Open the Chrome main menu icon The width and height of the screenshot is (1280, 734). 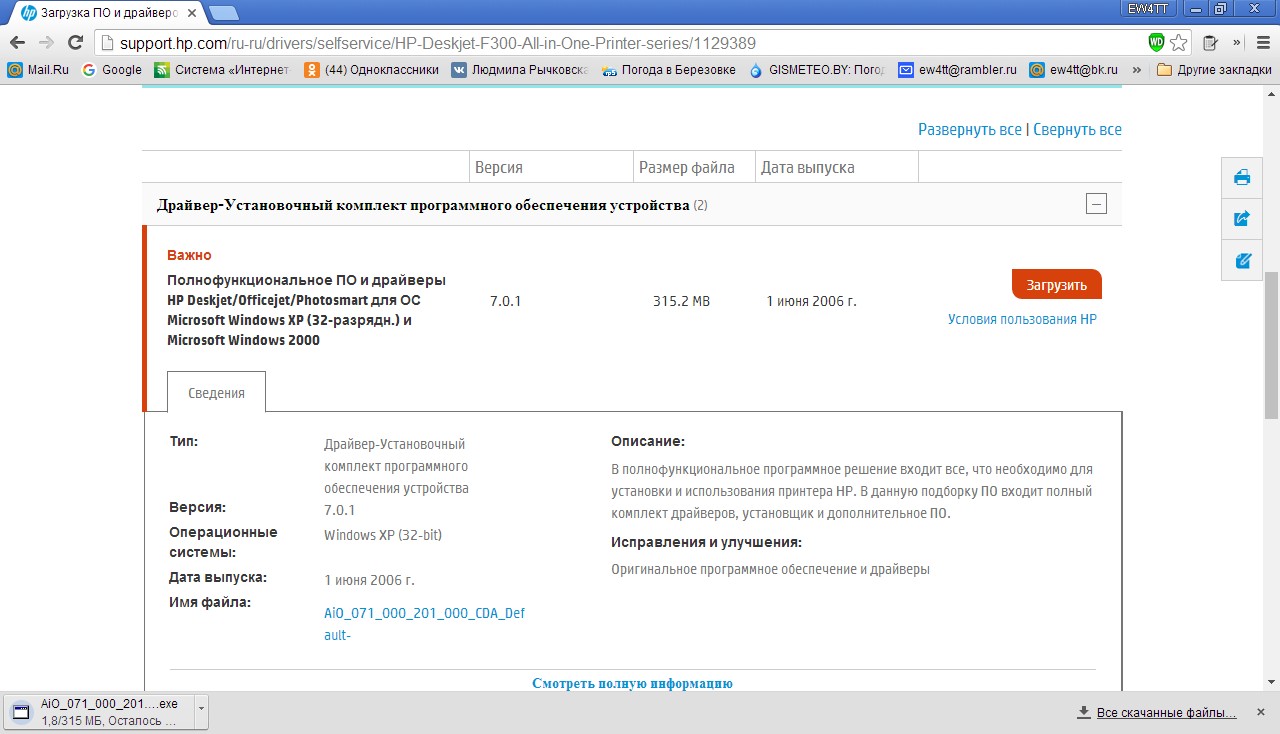pos(1262,43)
